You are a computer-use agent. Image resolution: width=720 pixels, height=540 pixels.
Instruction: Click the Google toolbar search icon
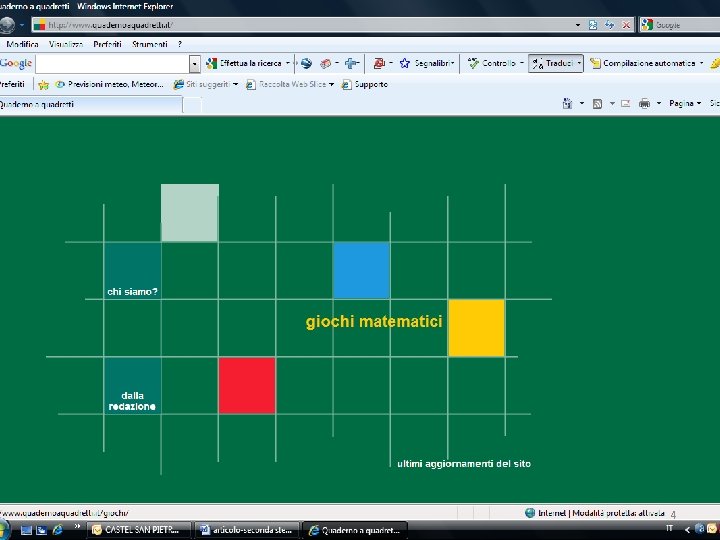click(x=212, y=63)
